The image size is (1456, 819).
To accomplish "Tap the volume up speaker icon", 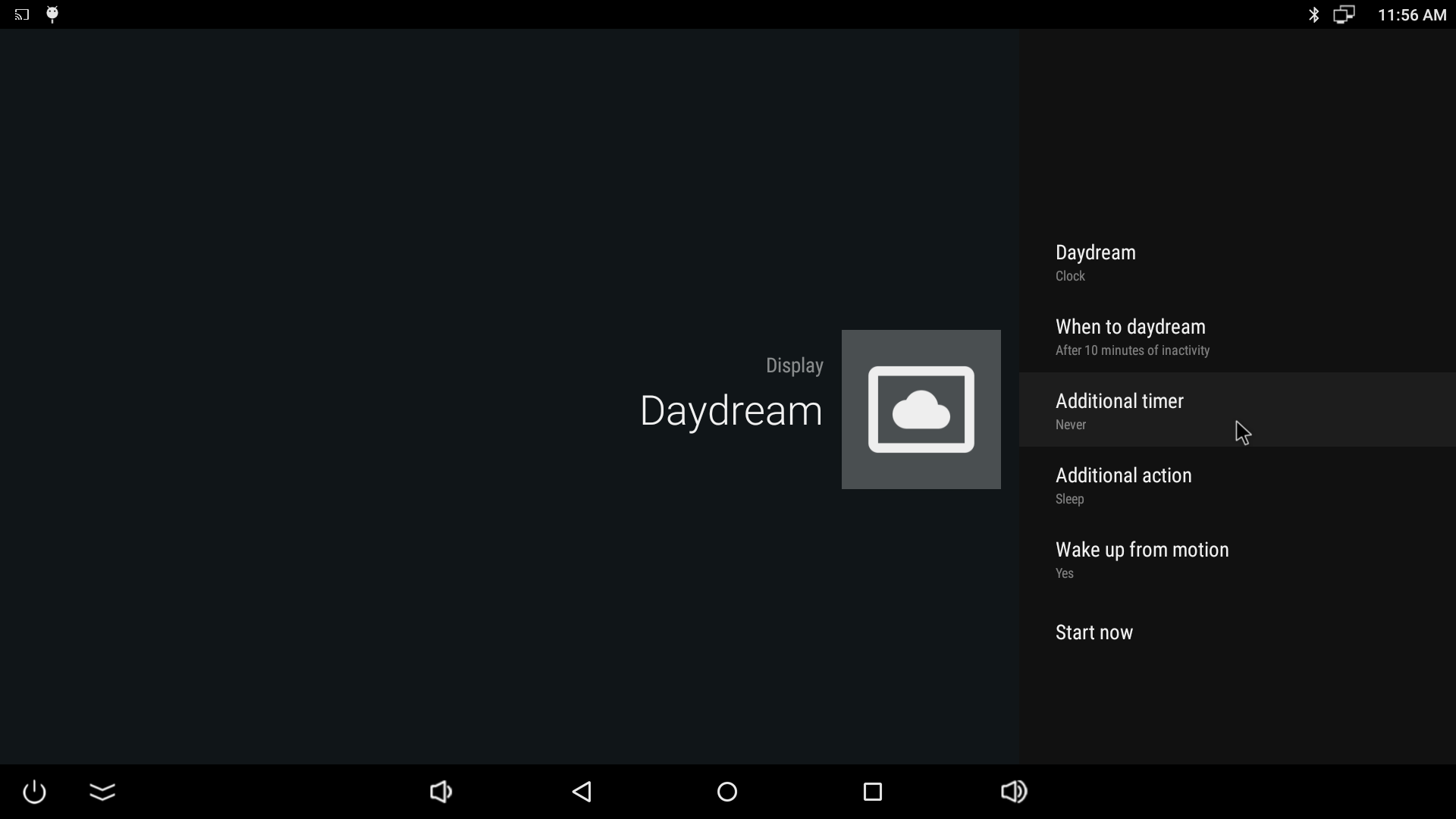I will point(1014,792).
